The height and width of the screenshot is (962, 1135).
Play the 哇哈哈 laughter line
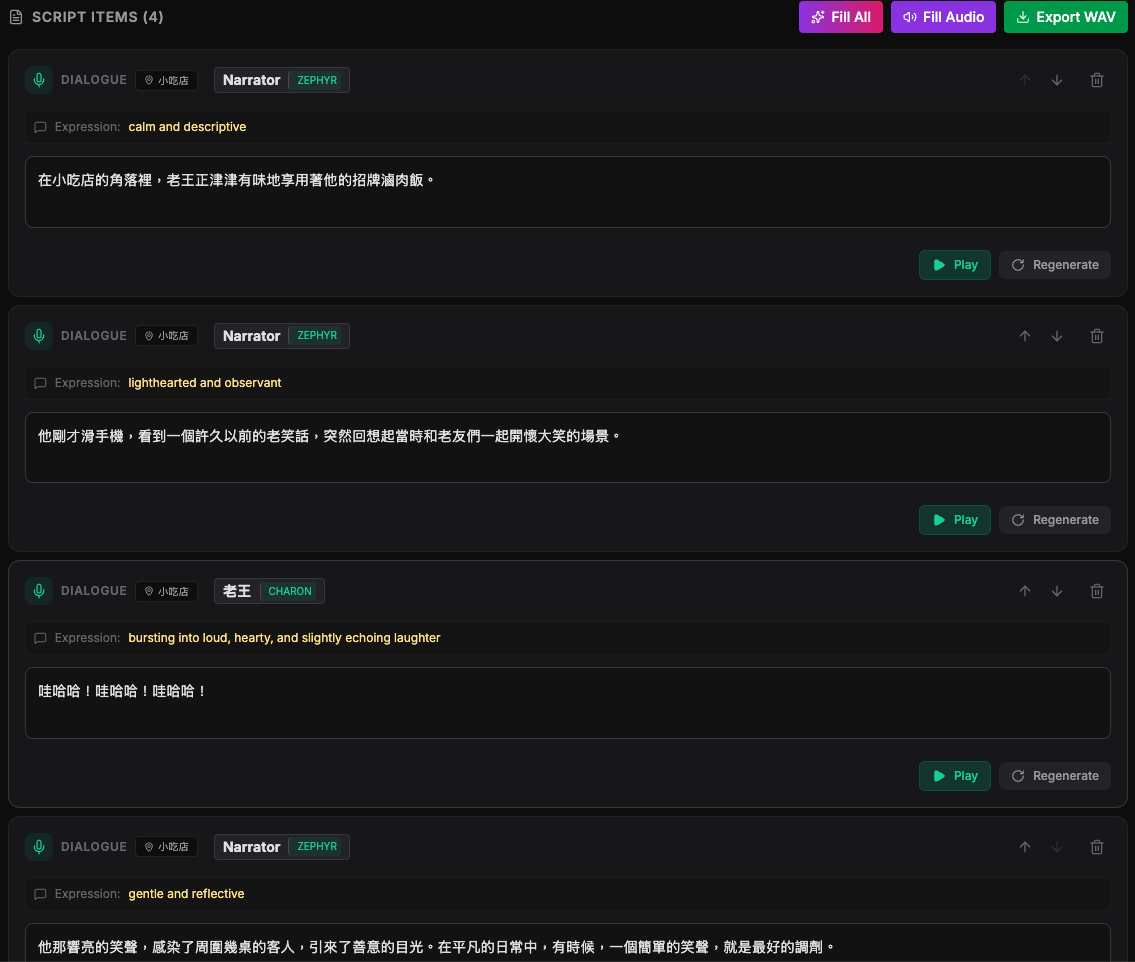pos(955,776)
